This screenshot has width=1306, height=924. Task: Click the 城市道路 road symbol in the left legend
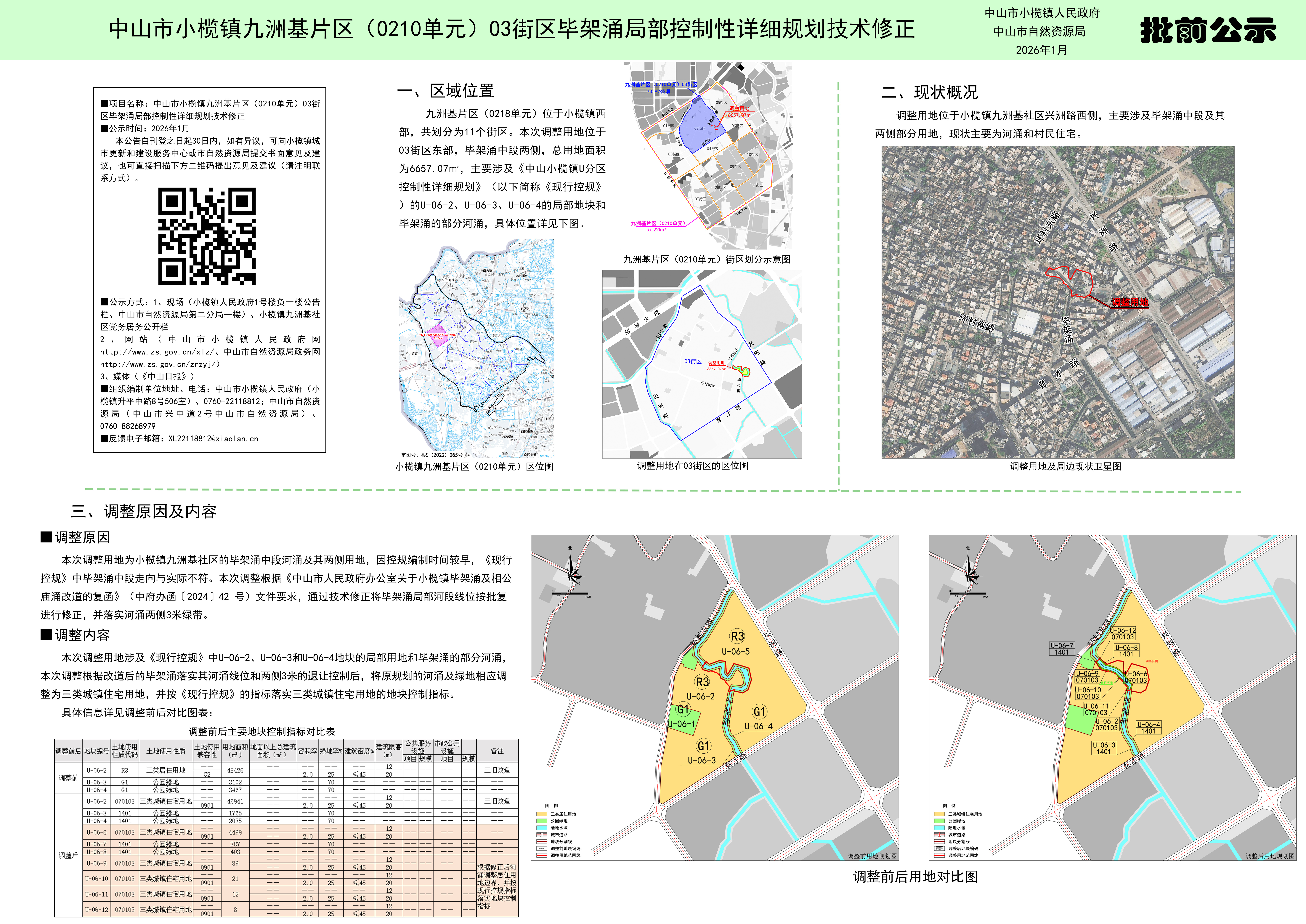coord(542,835)
